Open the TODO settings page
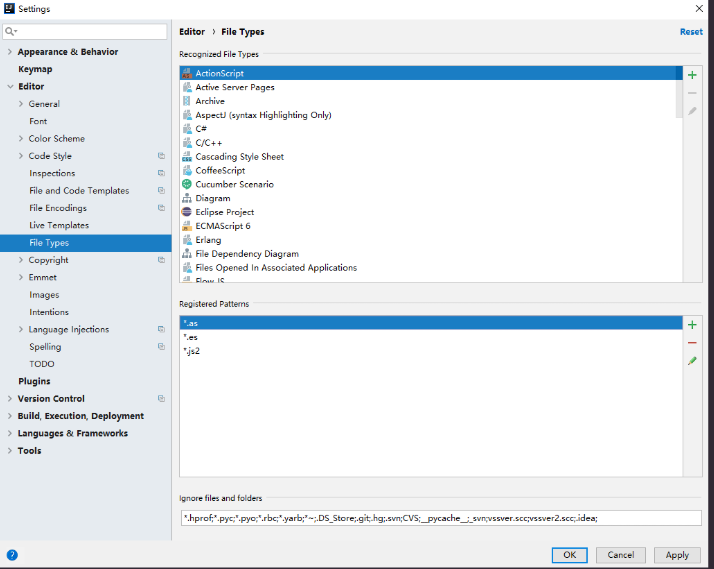The height and width of the screenshot is (569, 714). pos(41,364)
